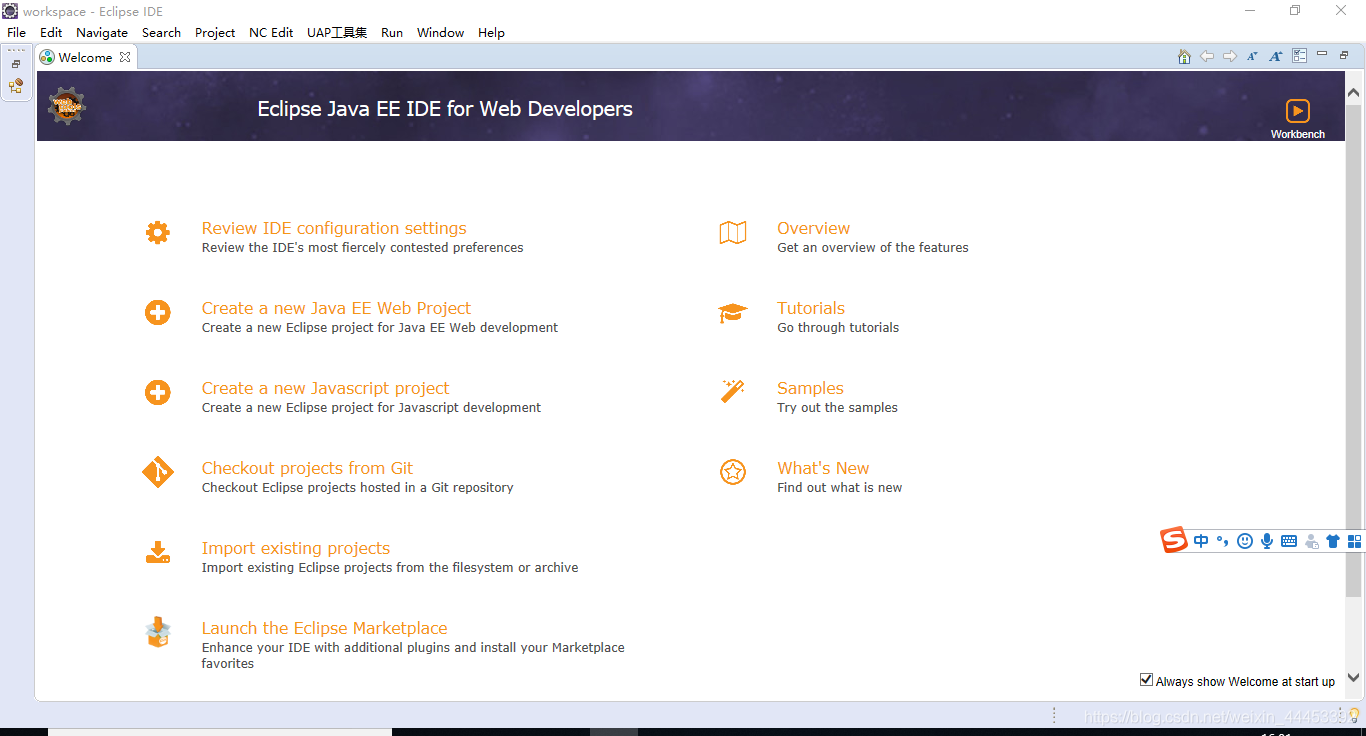Screen dimensions: 1366x736
Task: Minimize the Welcome view
Action: pyautogui.click(x=1322, y=54)
